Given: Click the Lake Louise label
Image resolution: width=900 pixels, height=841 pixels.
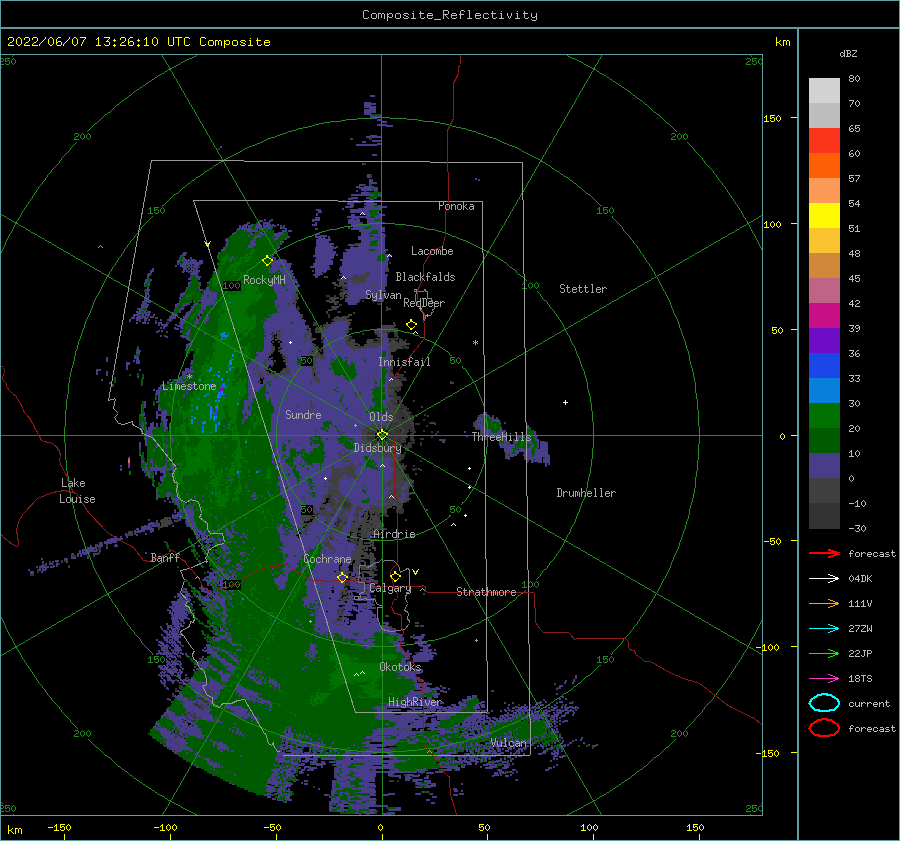Looking at the screenshot, I should point(77,491).
